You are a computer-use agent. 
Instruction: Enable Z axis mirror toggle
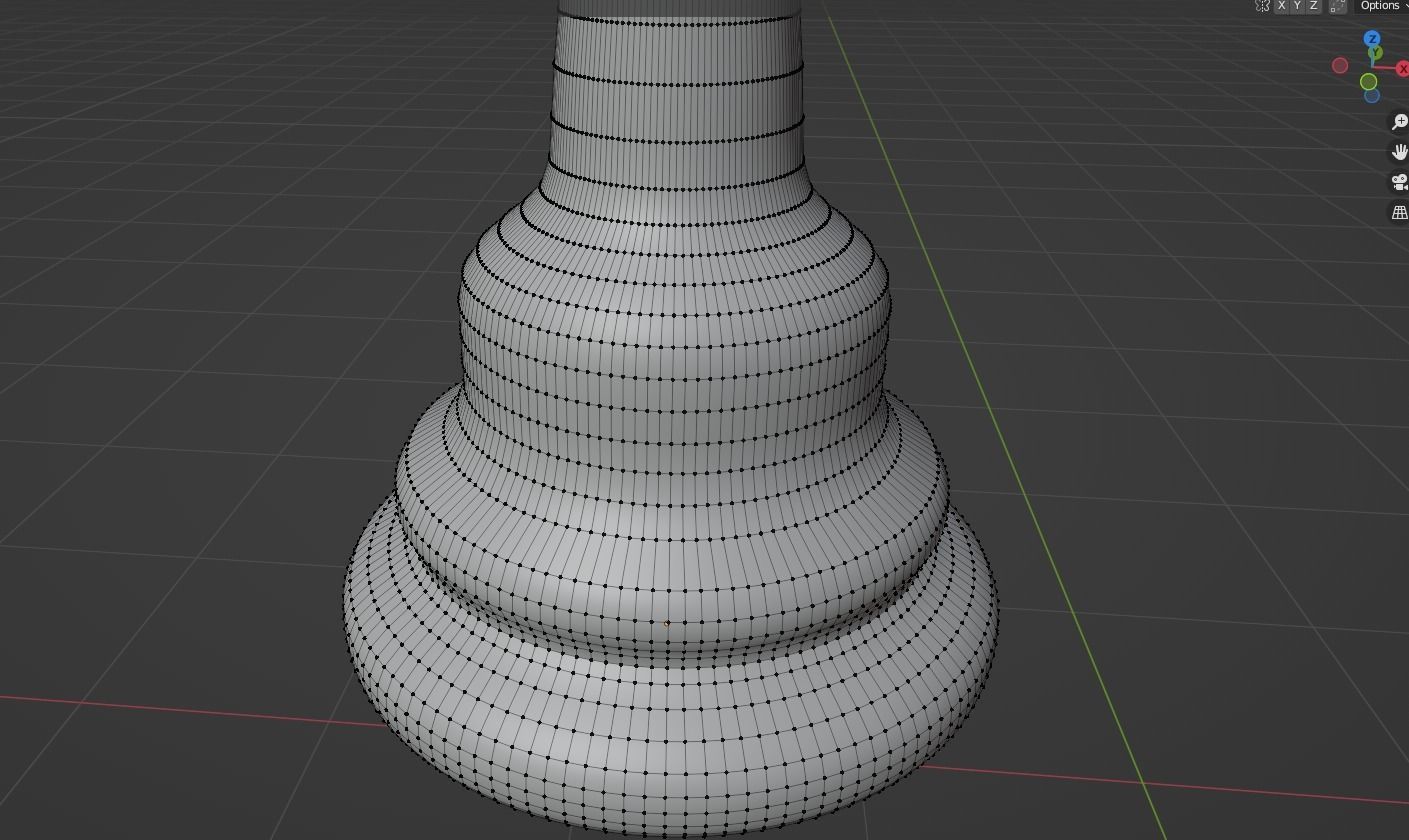(x=1313, y=5)
